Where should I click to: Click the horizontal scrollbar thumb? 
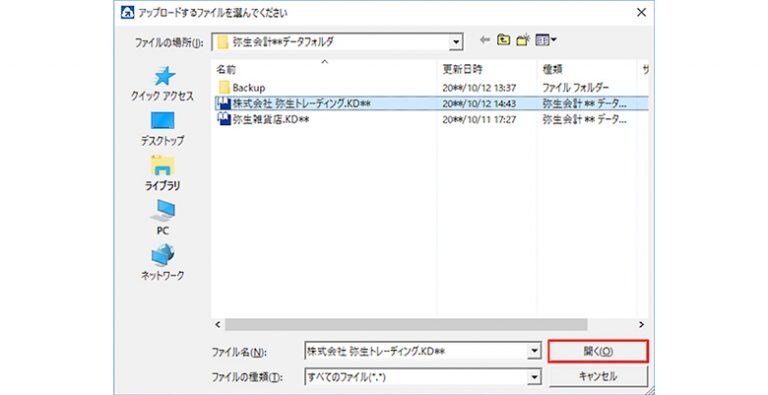pyautogui.click(x=406, y=324)
